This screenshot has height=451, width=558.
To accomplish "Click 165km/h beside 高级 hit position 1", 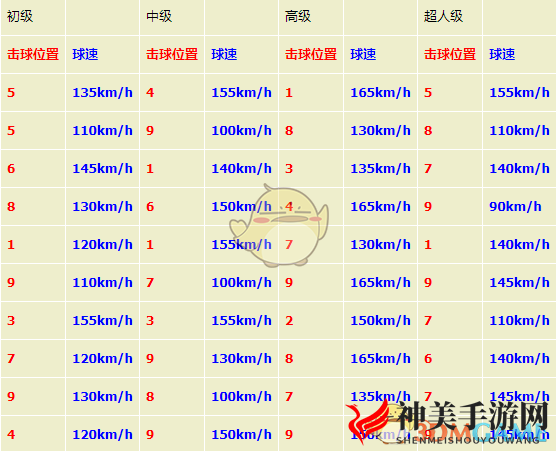I will tap(380, 93).
